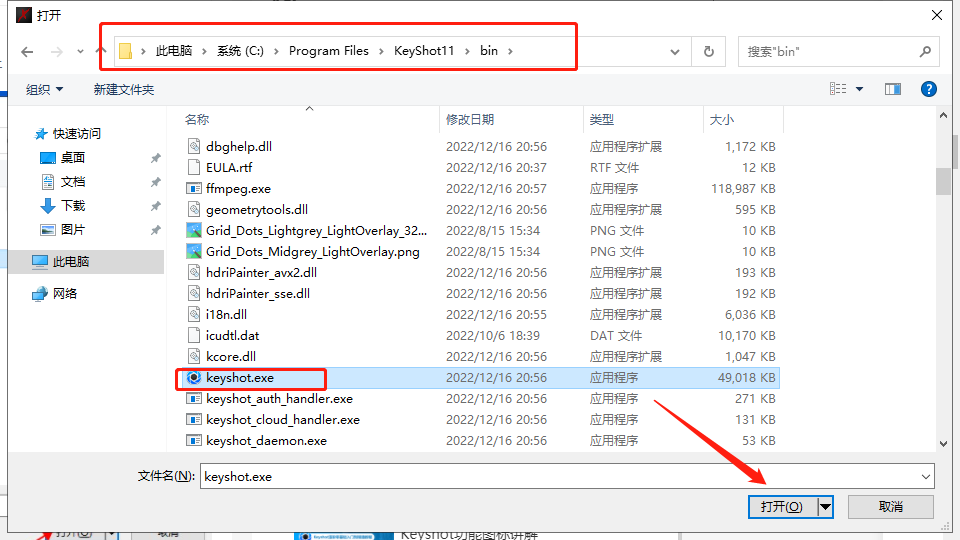
Task: Click the pin icon beside 下载
Action: tap(156, 206)
